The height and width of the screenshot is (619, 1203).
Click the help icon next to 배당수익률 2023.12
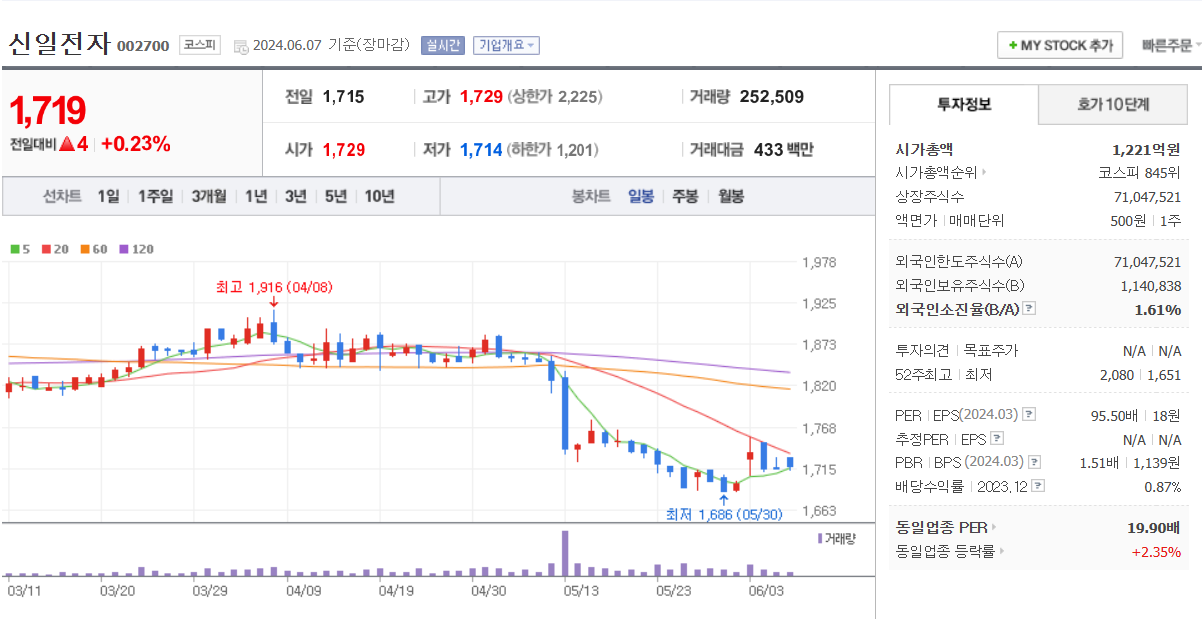click(x=1039, y=486)
